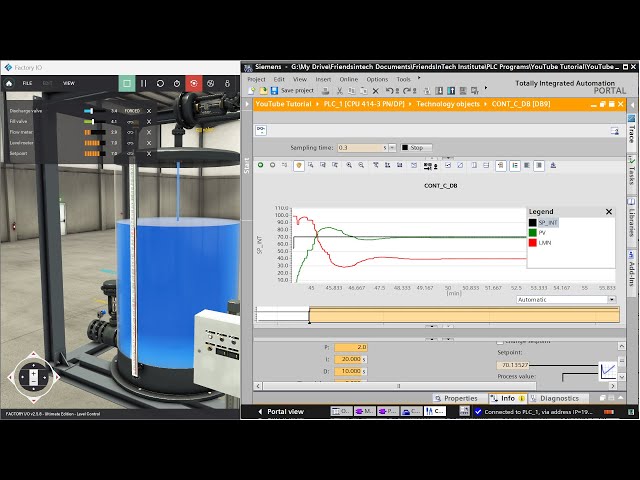Click the export chart icon at toolbar end
Screen dimensions: 640x480
(x=553, y=165)
